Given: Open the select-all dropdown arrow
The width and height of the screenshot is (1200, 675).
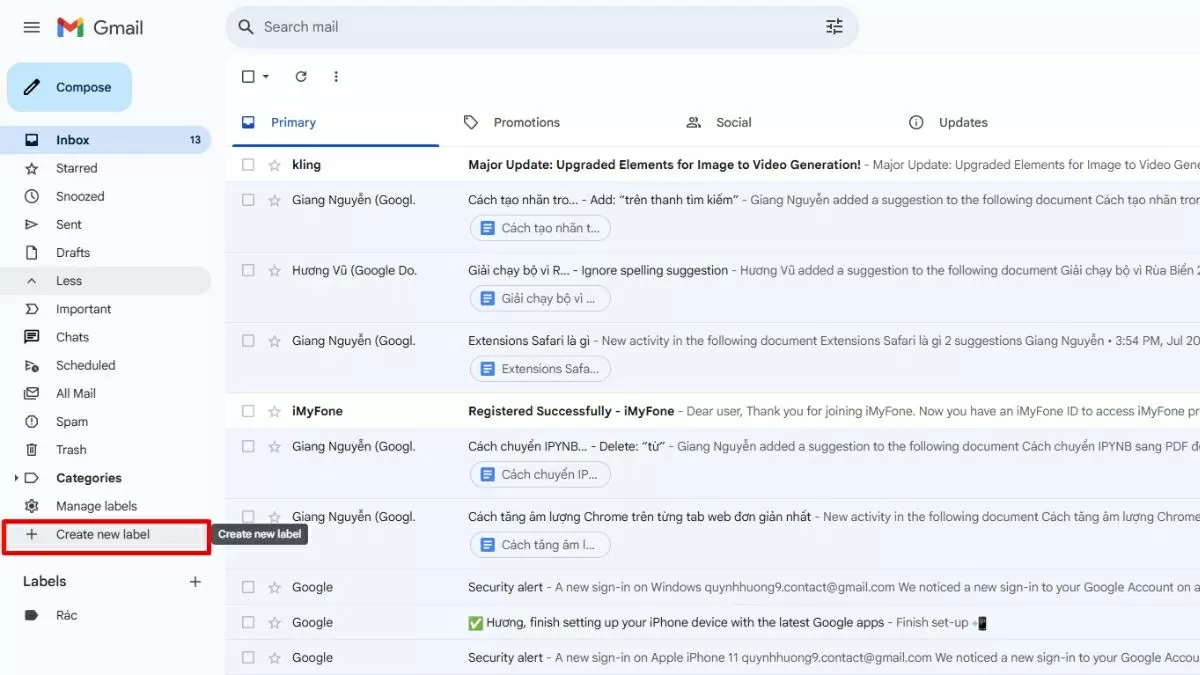Looking at the screenshot, I should coord(266,77).
